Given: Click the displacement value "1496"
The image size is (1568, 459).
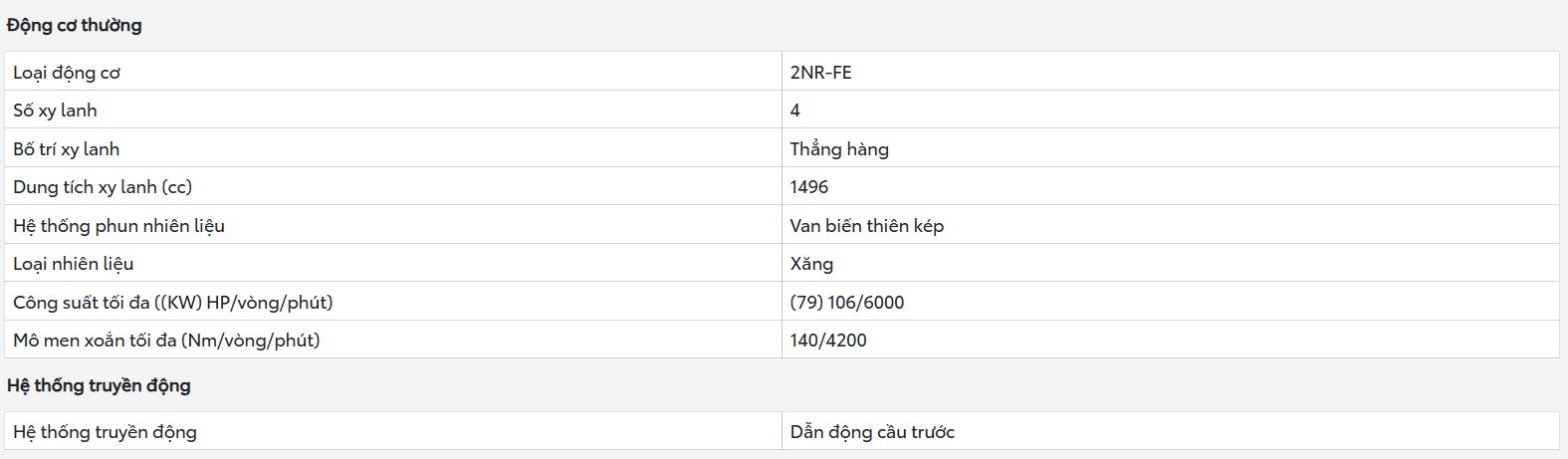Looking at the screenshot, I should point(809,187).
